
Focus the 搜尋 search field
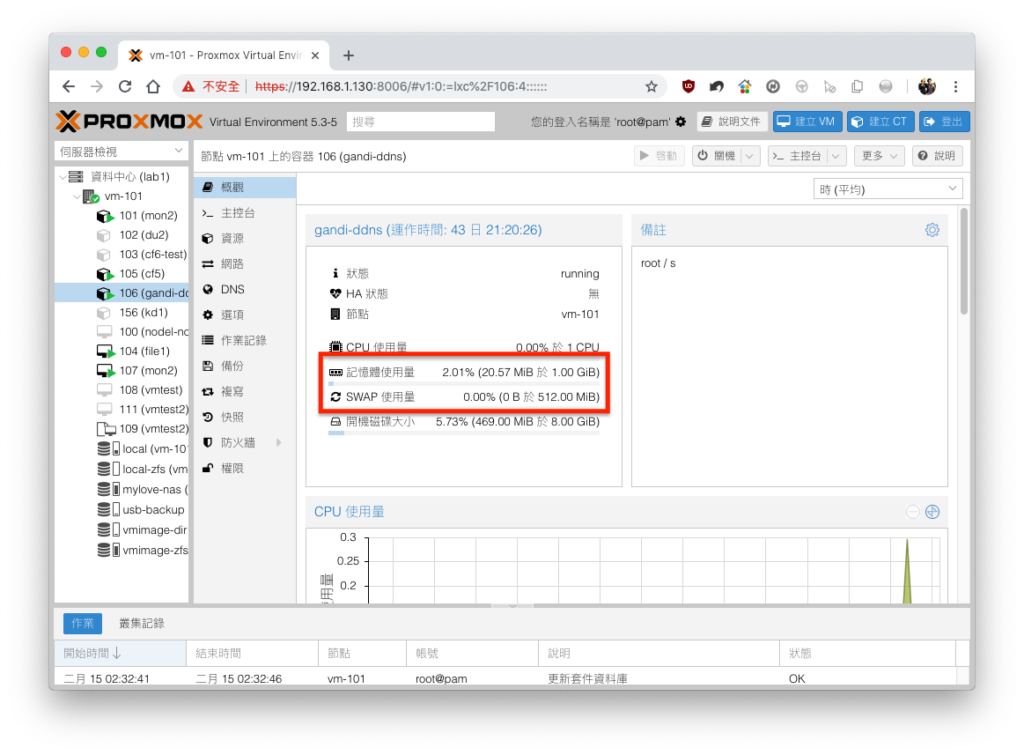[x=421, y=122]
